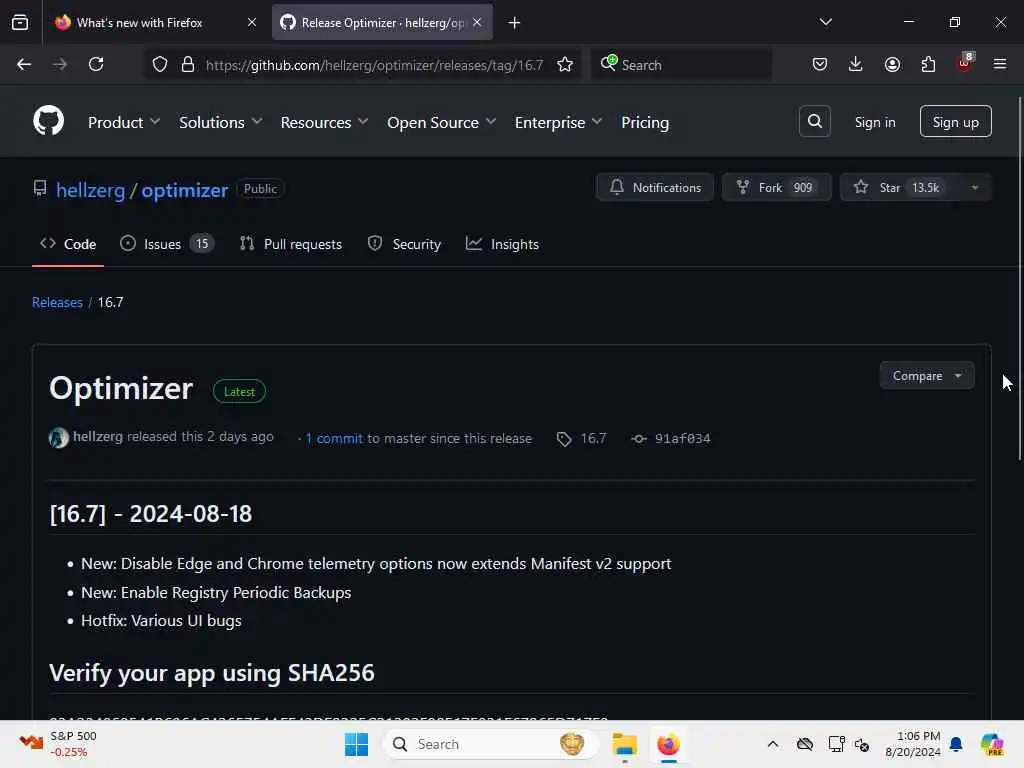Screen dimensions: 1024x768
Task: Click the Verify your app using SHA256 heading
Action: pos(212,673)
